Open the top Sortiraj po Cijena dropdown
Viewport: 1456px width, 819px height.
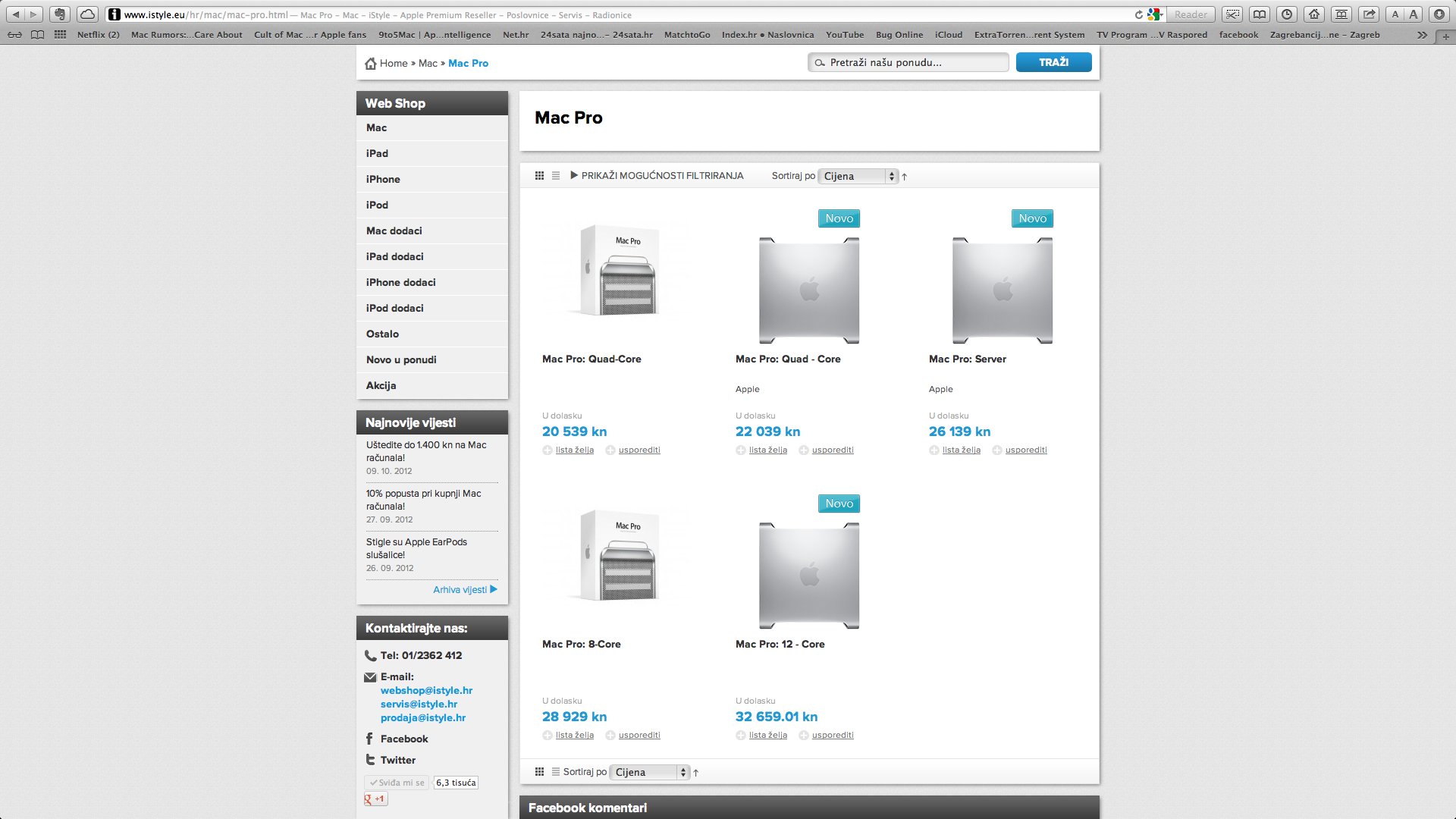[x=858, y=176]
